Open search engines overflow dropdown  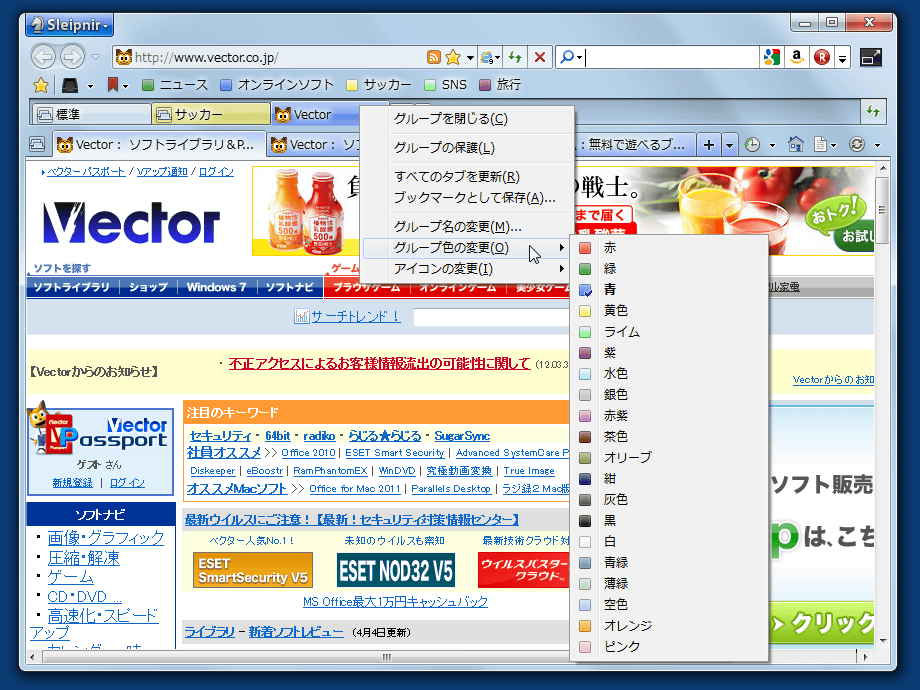point(843,58)
